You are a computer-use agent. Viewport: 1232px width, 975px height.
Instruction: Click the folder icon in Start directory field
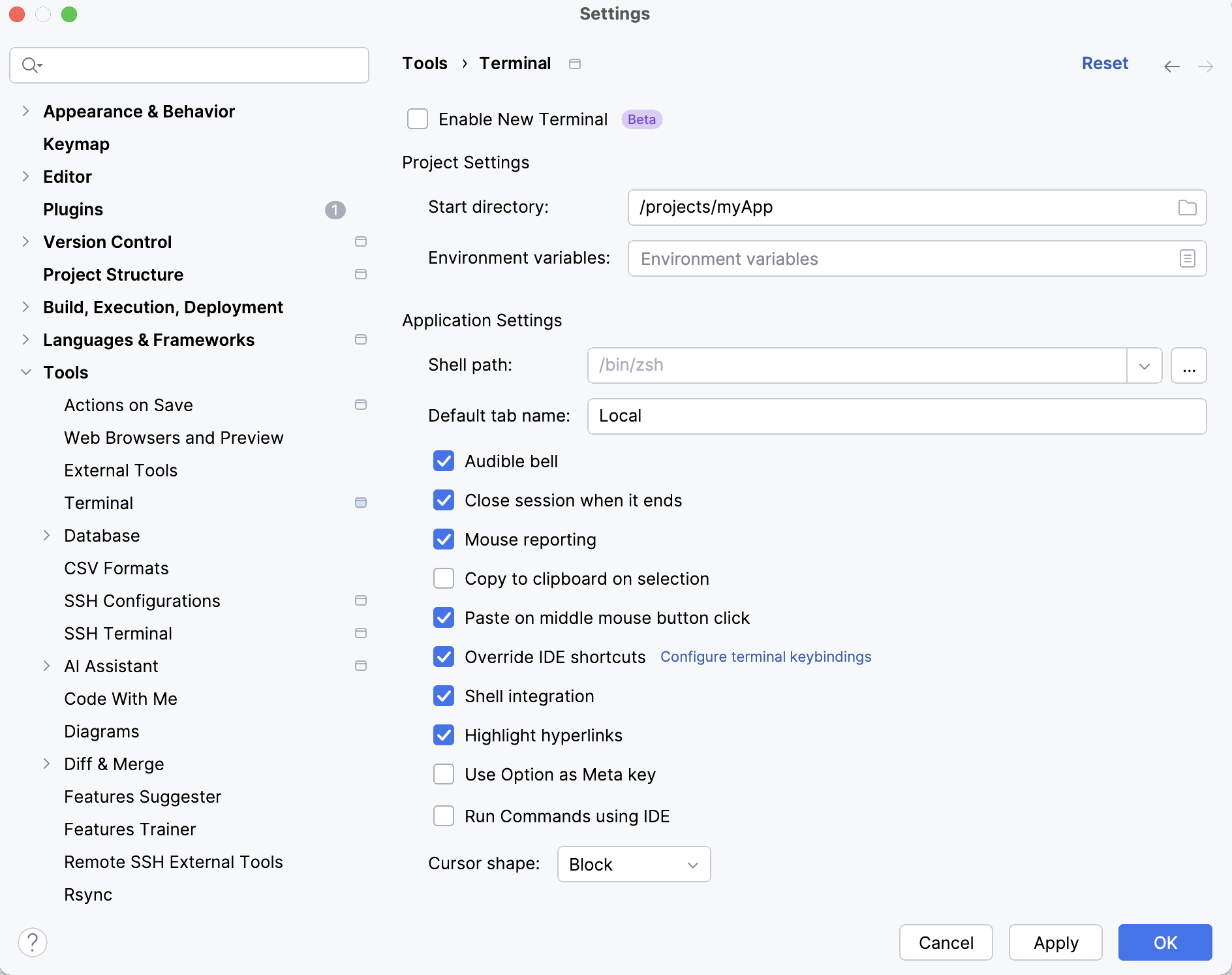pyautogui.click(x=1187, y=208)
